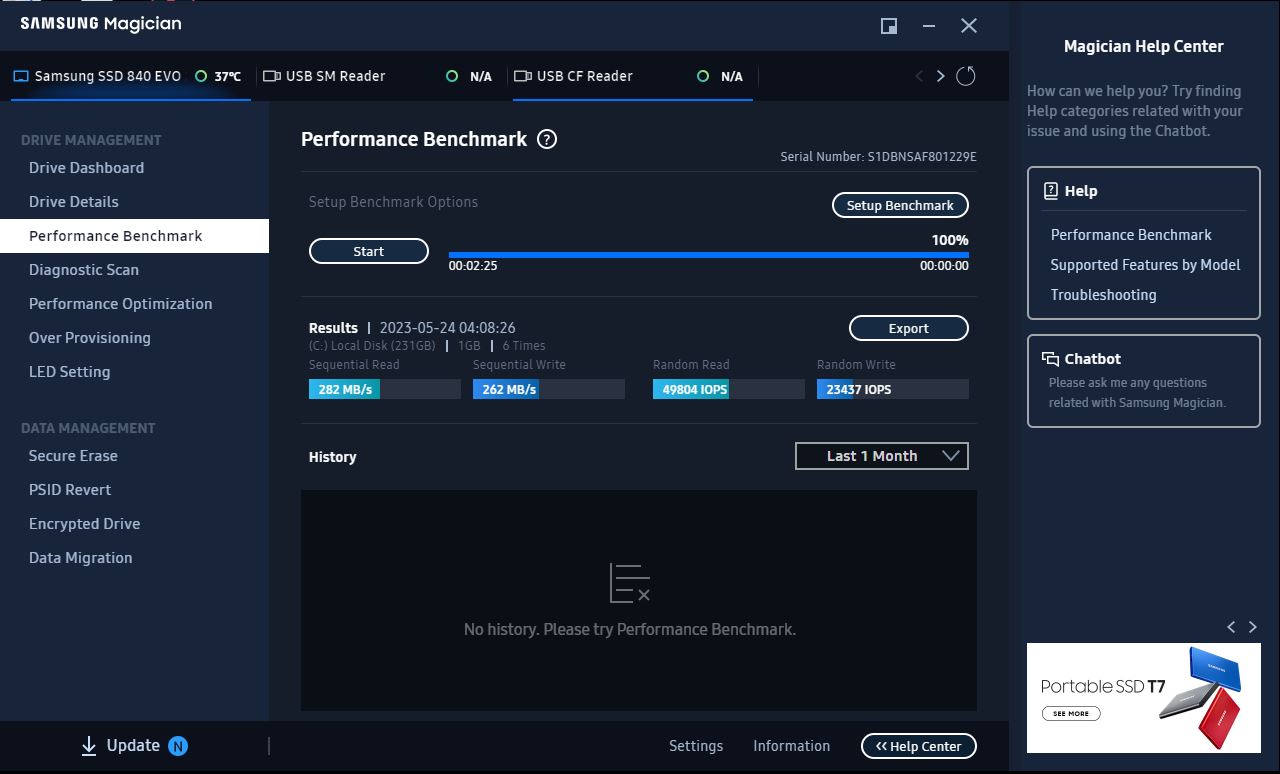1280x774 pixels.
Task: Click the 100% progress value
Action: 950,240
